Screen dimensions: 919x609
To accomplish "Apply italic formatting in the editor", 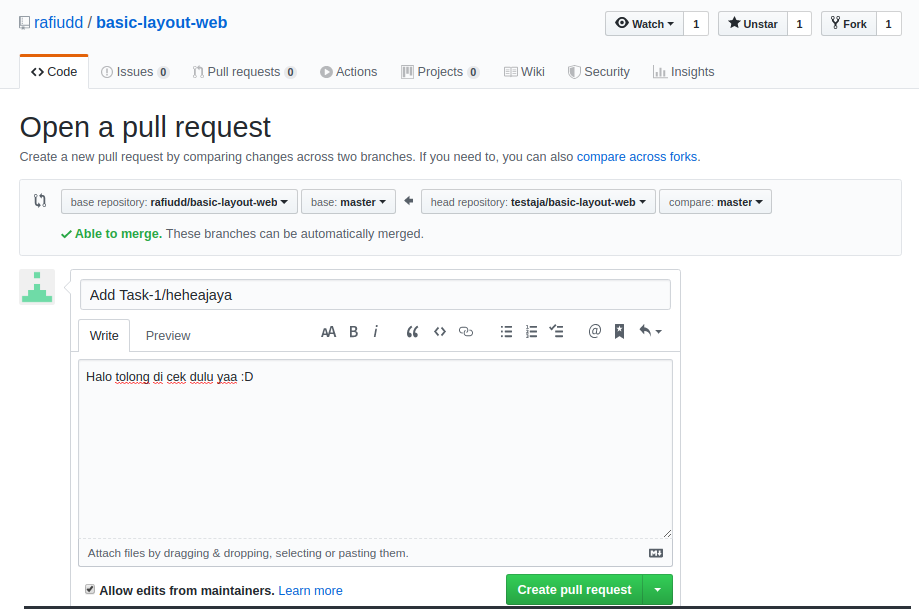I will point(375,332).
